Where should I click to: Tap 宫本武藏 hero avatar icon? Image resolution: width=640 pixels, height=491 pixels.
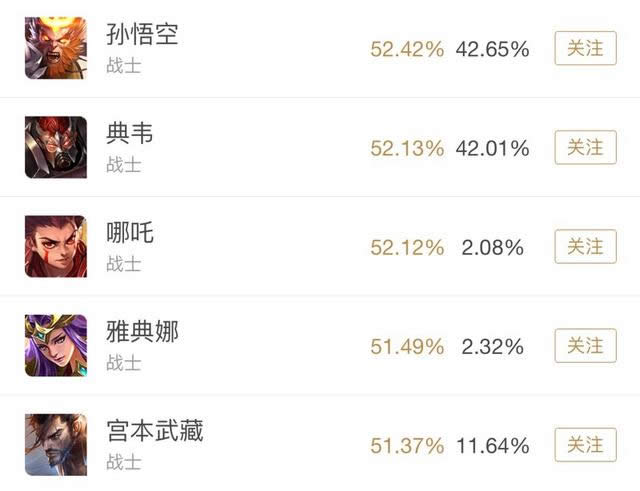[56, 444]
